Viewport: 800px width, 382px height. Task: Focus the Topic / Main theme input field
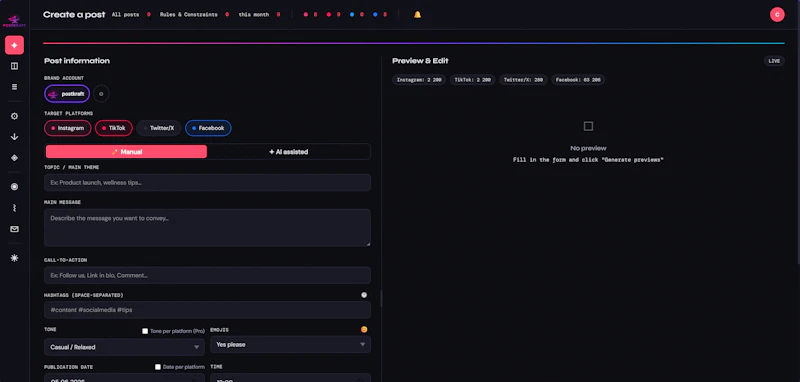[x=207, y=183]
